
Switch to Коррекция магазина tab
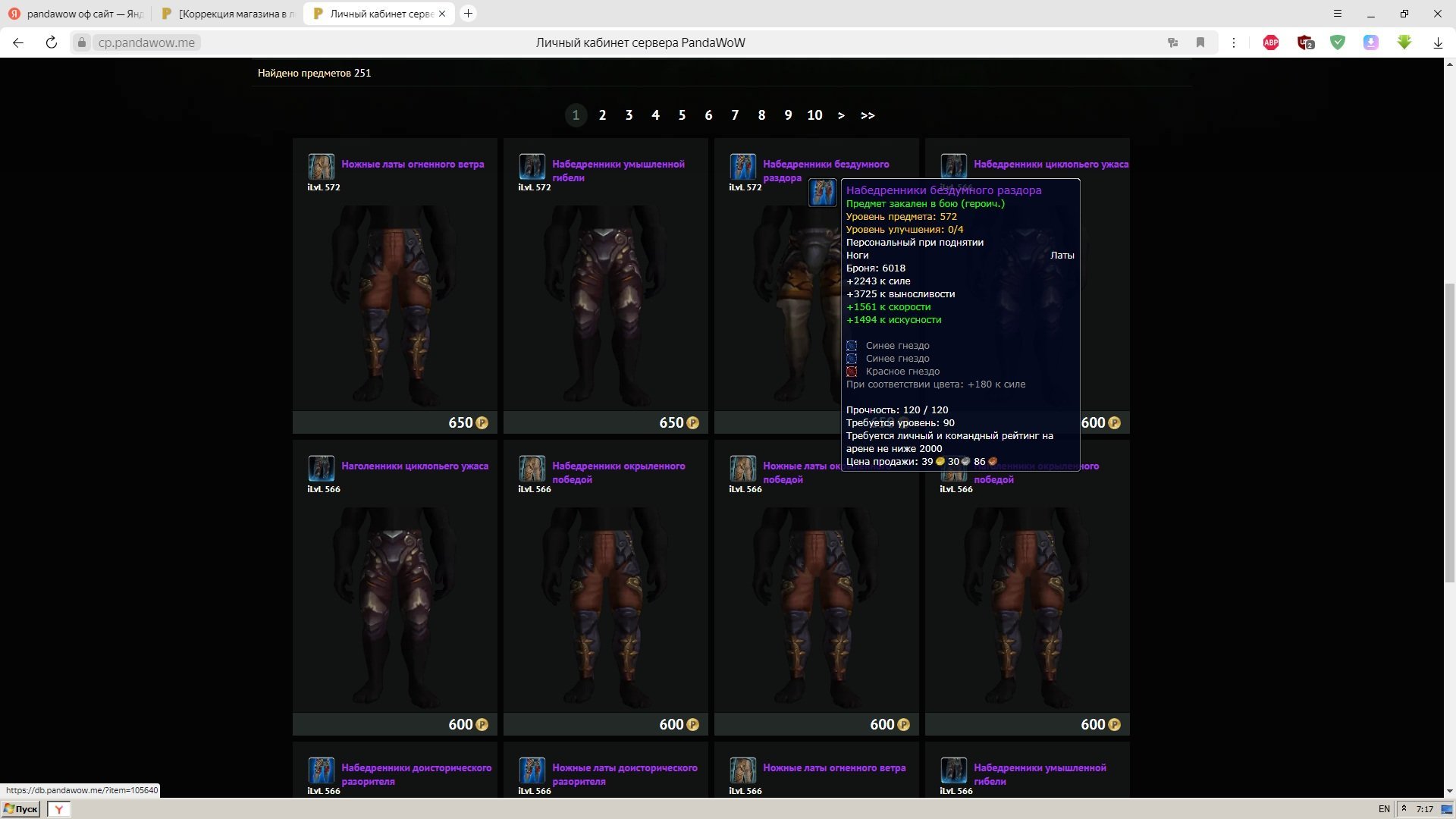click(x=229, y=14)
